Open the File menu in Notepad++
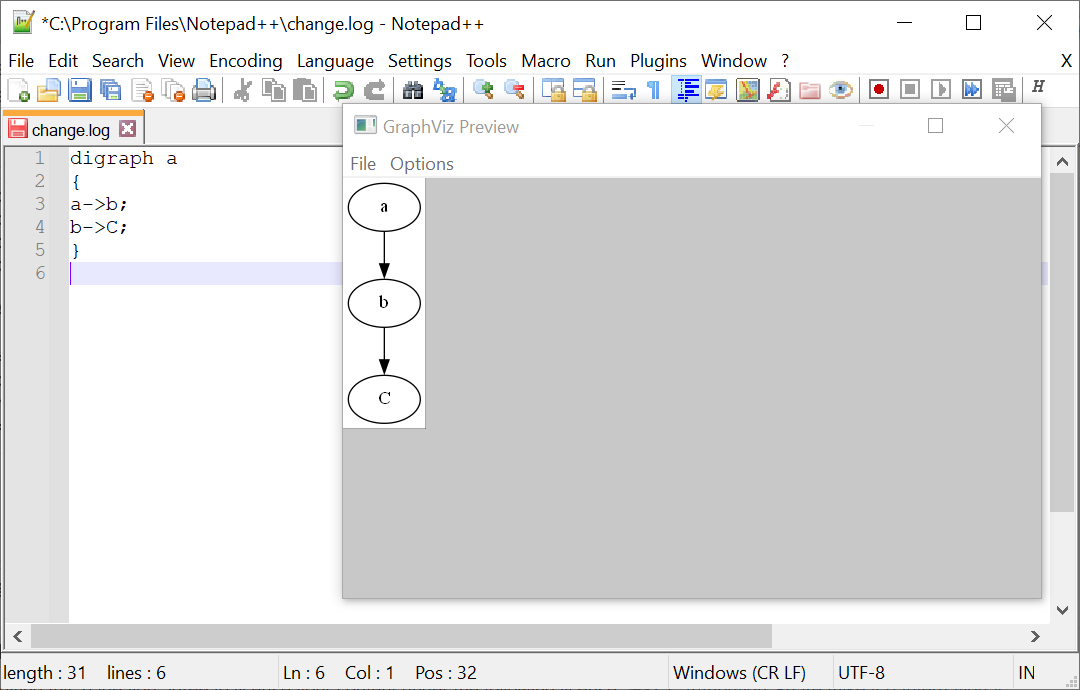This screenshot has height=690, width=1080. (21, 61)
